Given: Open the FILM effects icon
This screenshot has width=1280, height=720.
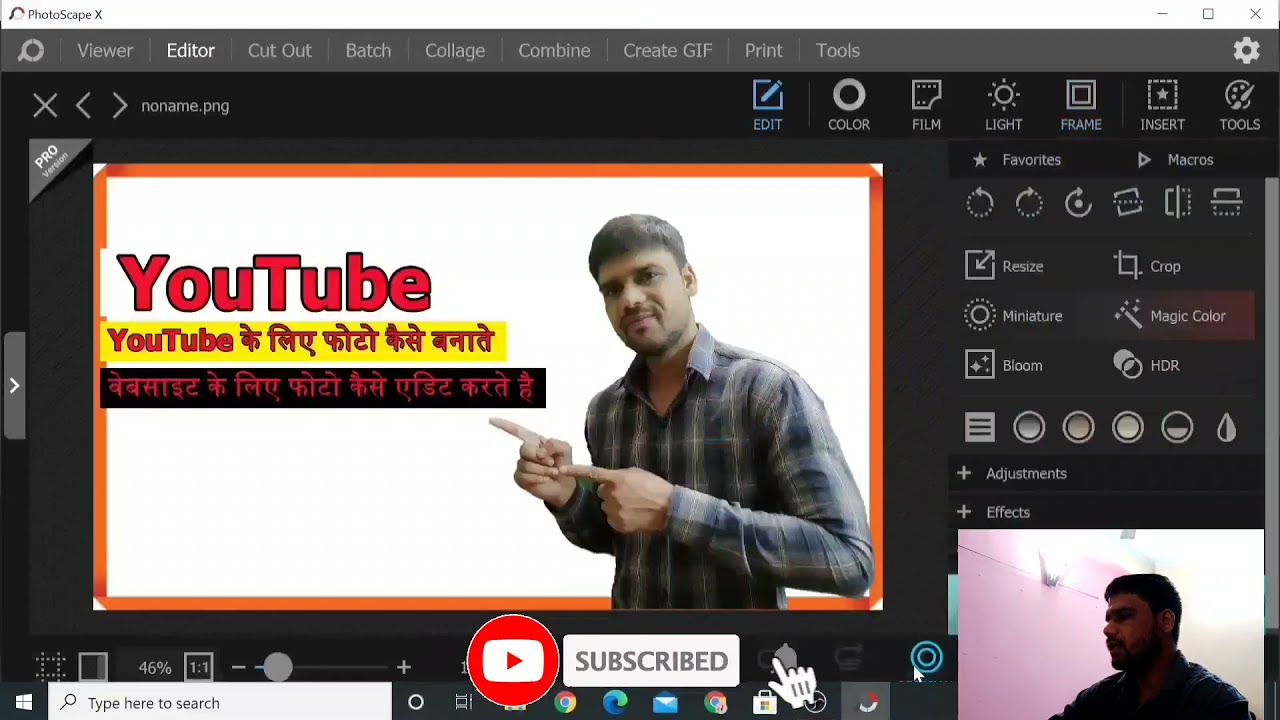Looking at the screenshot, I should point(926,106).
